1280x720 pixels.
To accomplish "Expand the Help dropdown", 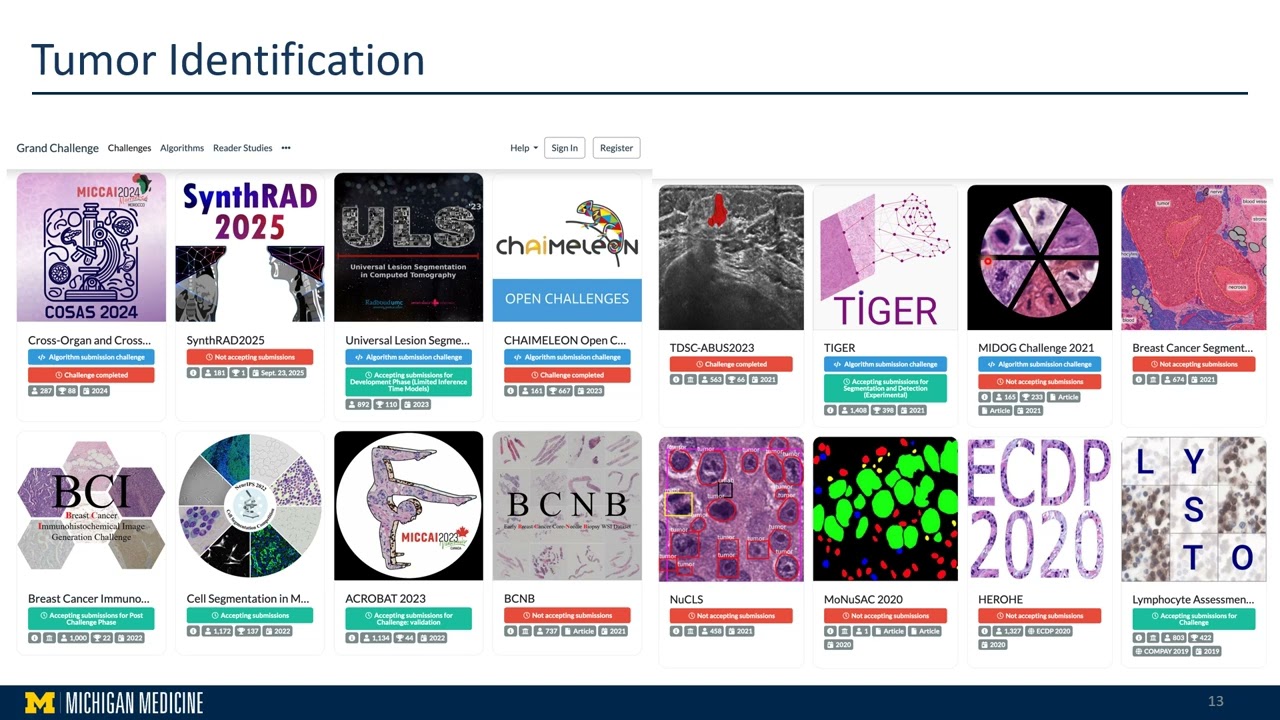I will 523,148.
